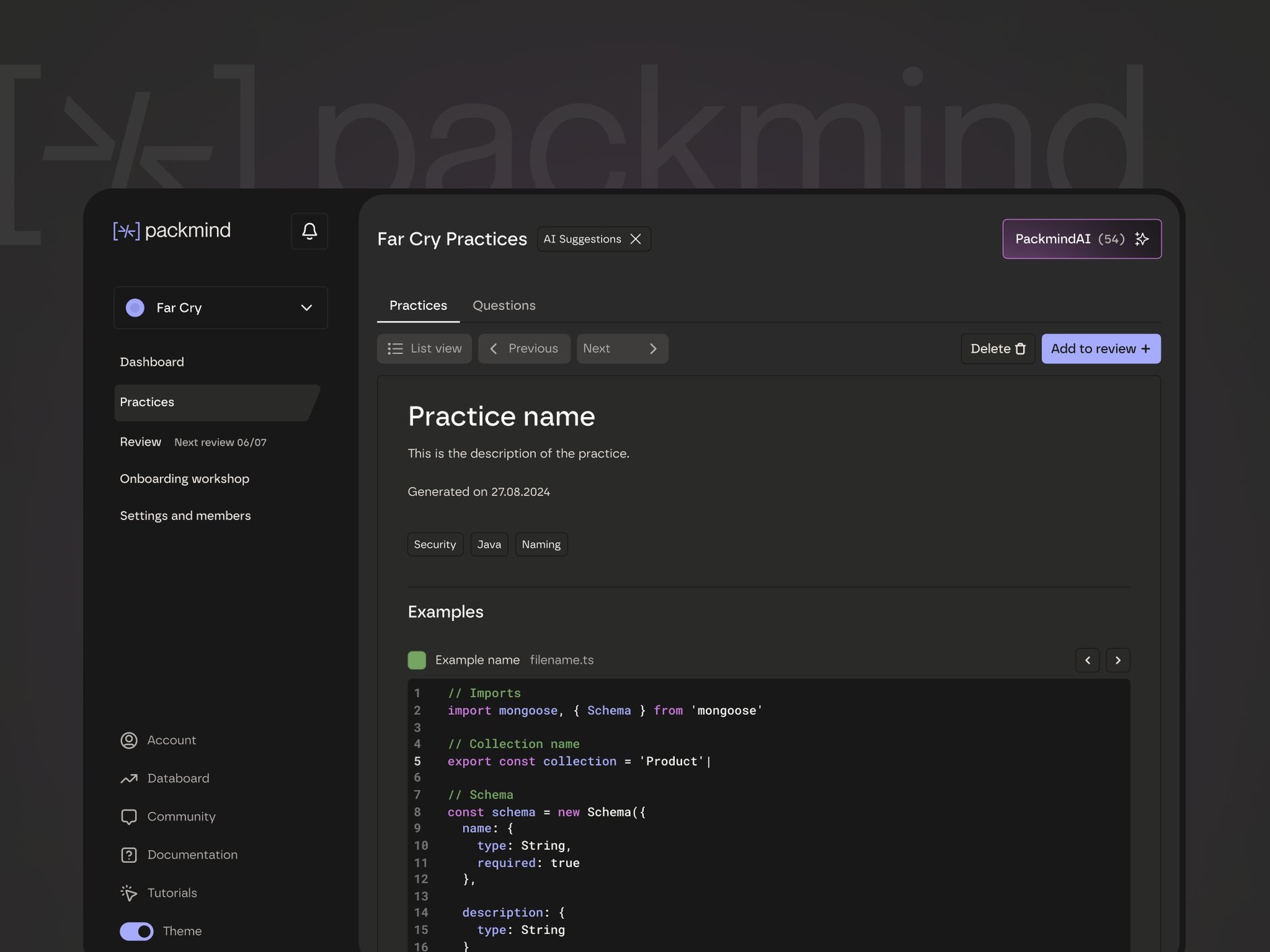Image resolution: width=1270 pixels, height=952 pixels.
Task: Click the sparkle icon in PackmindAI button
Action: [x=1142, y=239]
